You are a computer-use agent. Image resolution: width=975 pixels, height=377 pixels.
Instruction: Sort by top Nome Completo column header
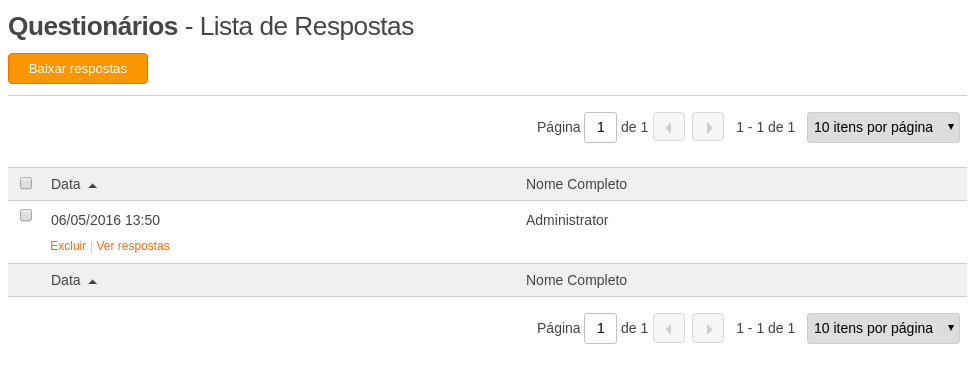(576, 184)
